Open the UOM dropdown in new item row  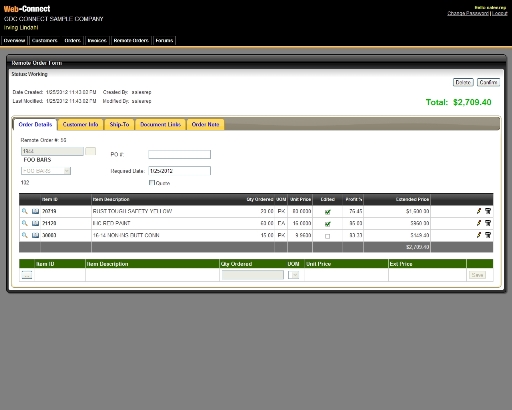(293, 275)
